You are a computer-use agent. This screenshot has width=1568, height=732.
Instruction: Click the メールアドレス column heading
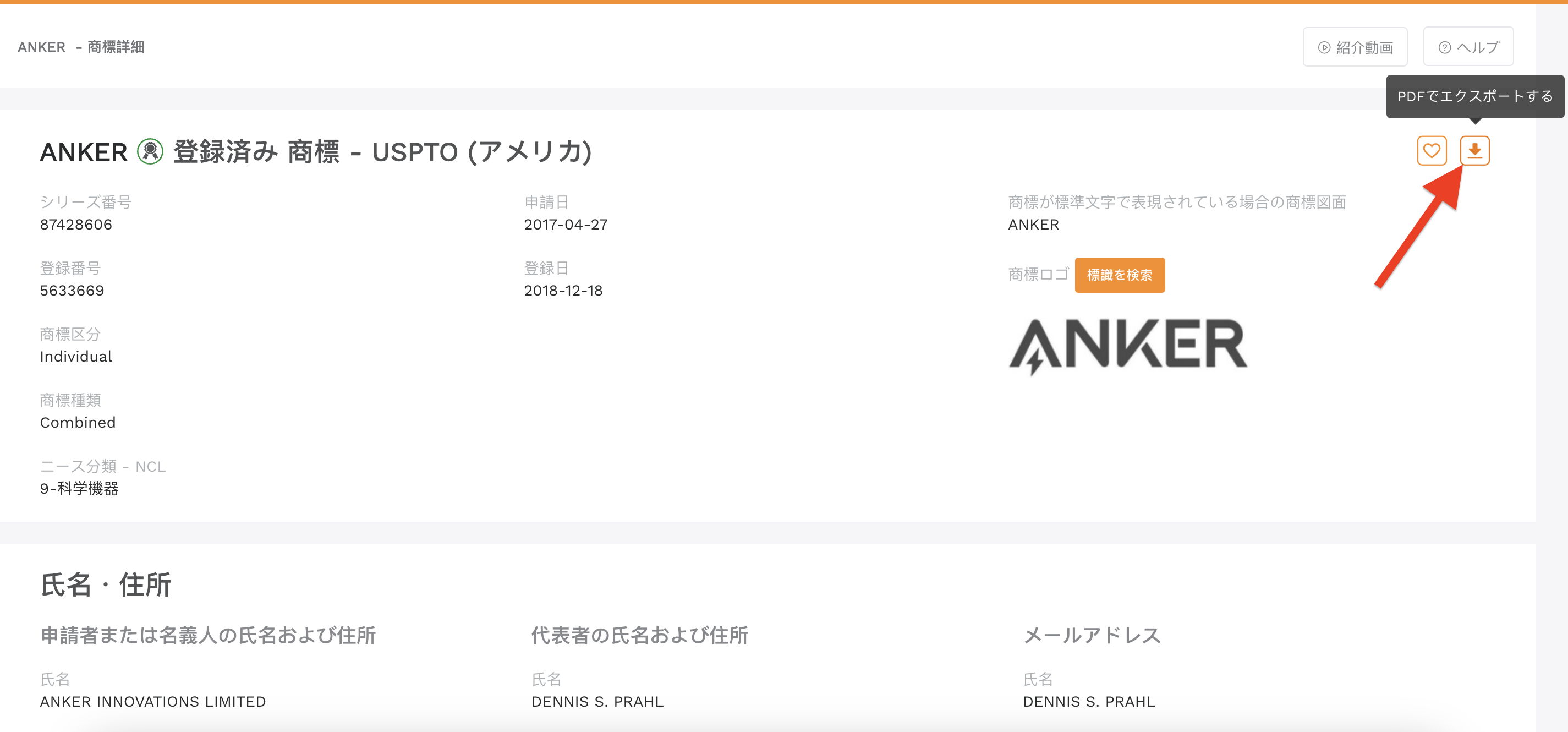(x=1092, y=635)
